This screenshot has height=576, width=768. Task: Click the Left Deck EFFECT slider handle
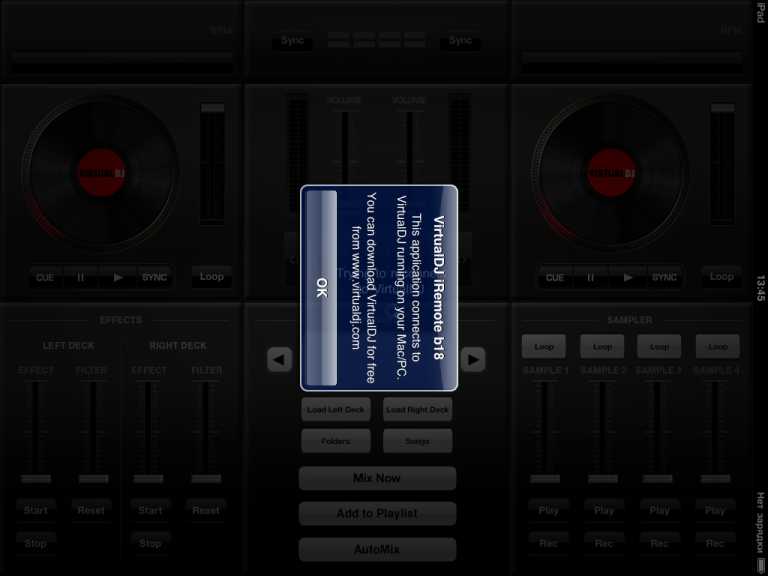[36, 479]
